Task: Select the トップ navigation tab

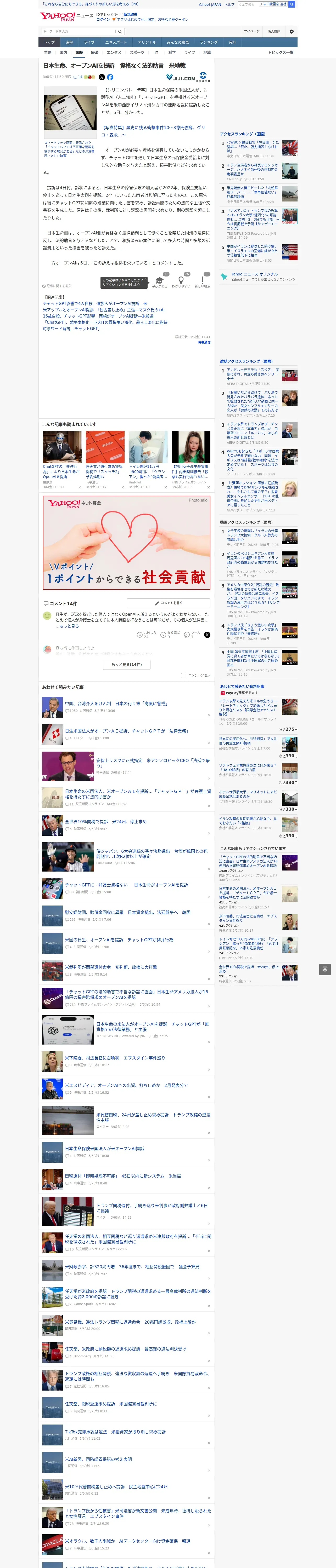Action: pyautogui.click(x=49, y=42)
